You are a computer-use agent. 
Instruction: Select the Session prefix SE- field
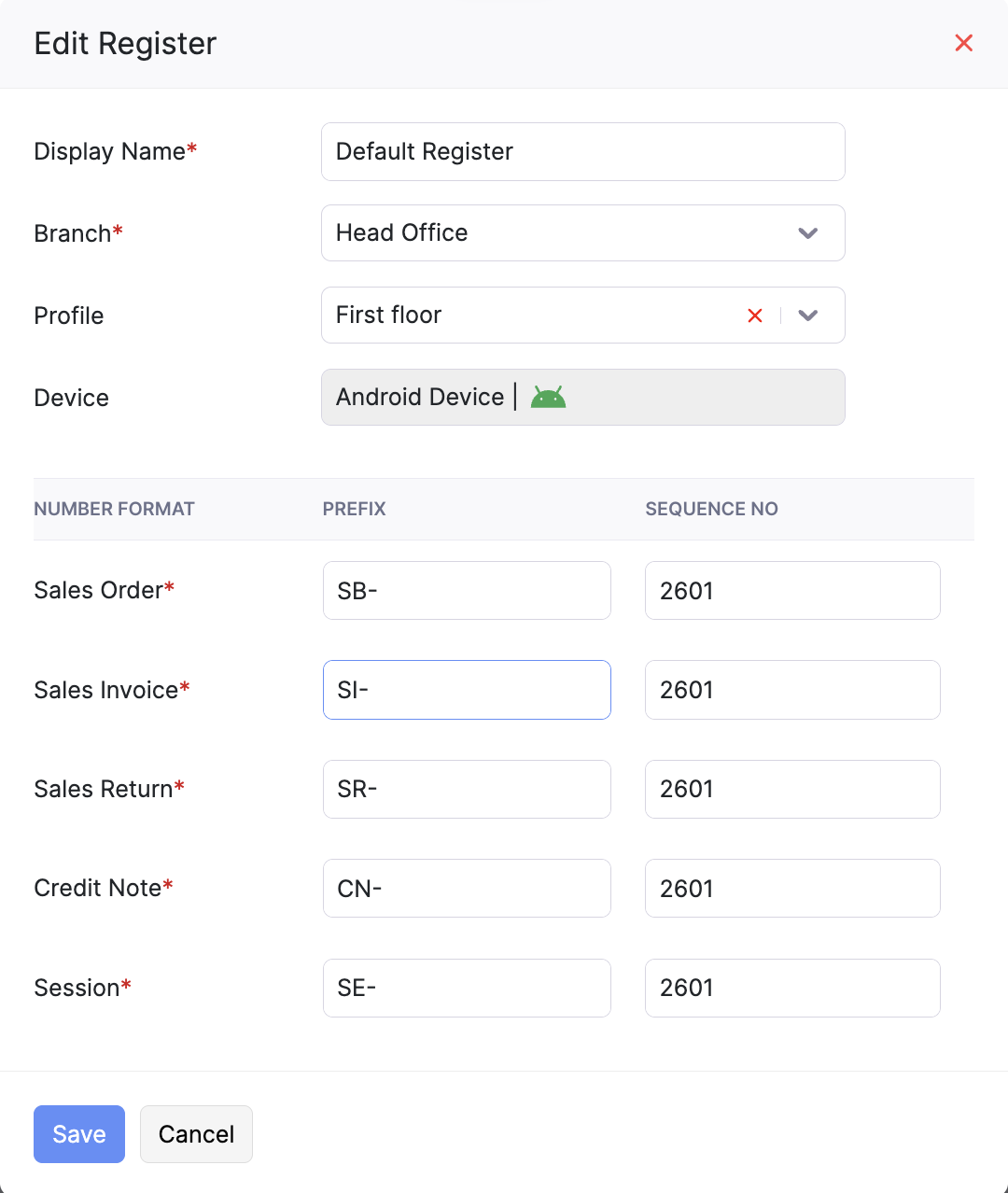click(467, 988)
